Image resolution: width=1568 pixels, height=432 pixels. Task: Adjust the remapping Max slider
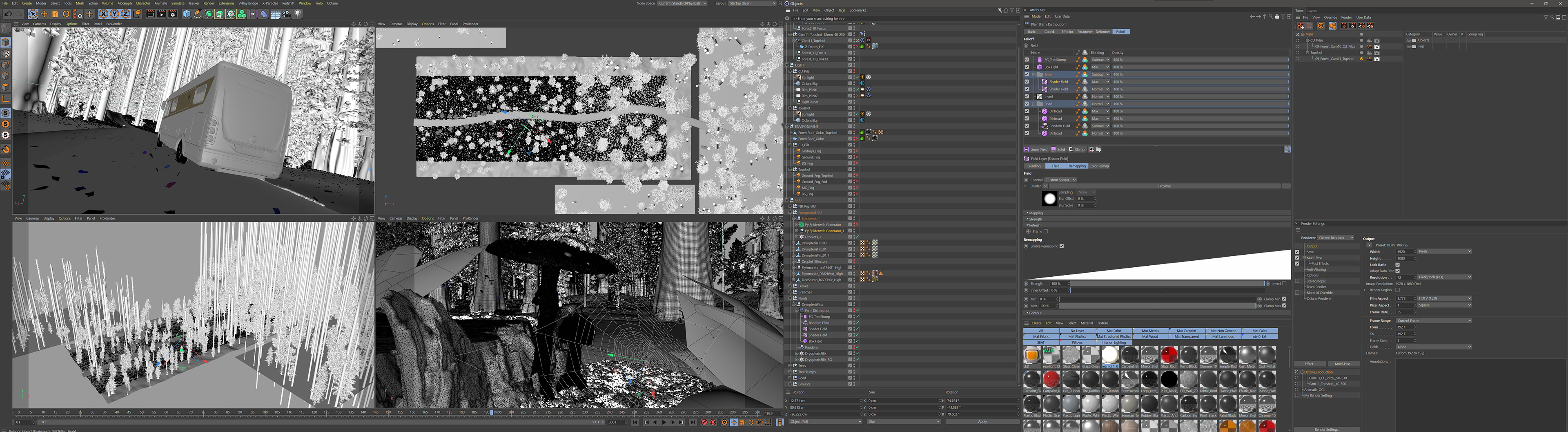[x=1158, y=306]
